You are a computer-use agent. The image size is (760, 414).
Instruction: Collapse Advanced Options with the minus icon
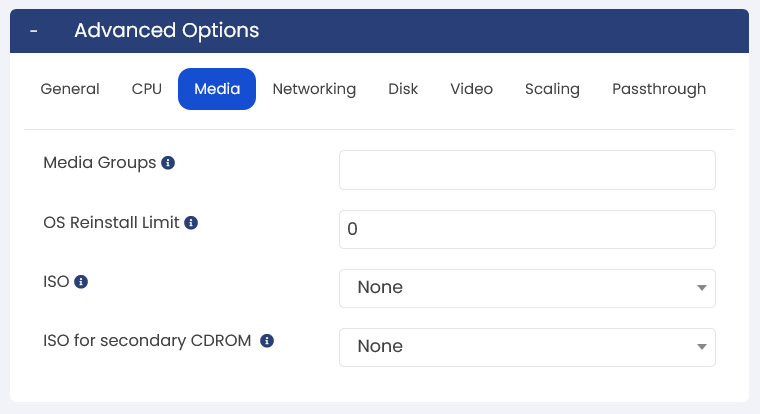(x=33, y=31)
